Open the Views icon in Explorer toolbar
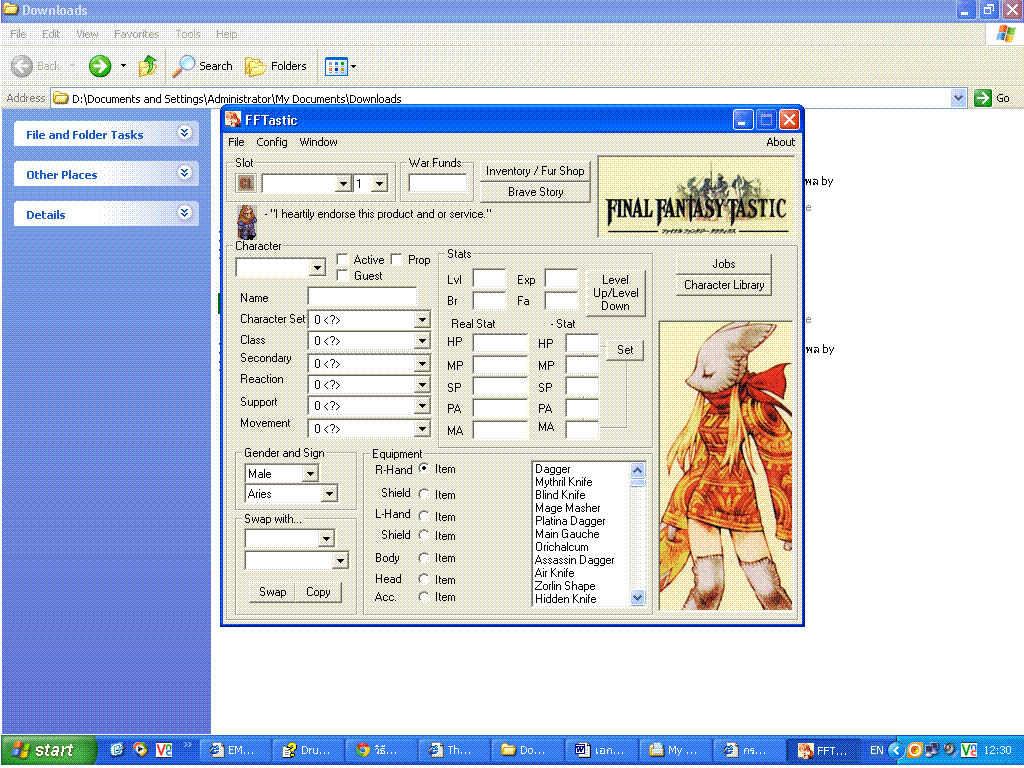This screenshot has height=768, width=1024. pyautogui.click(x=336, y=66)
